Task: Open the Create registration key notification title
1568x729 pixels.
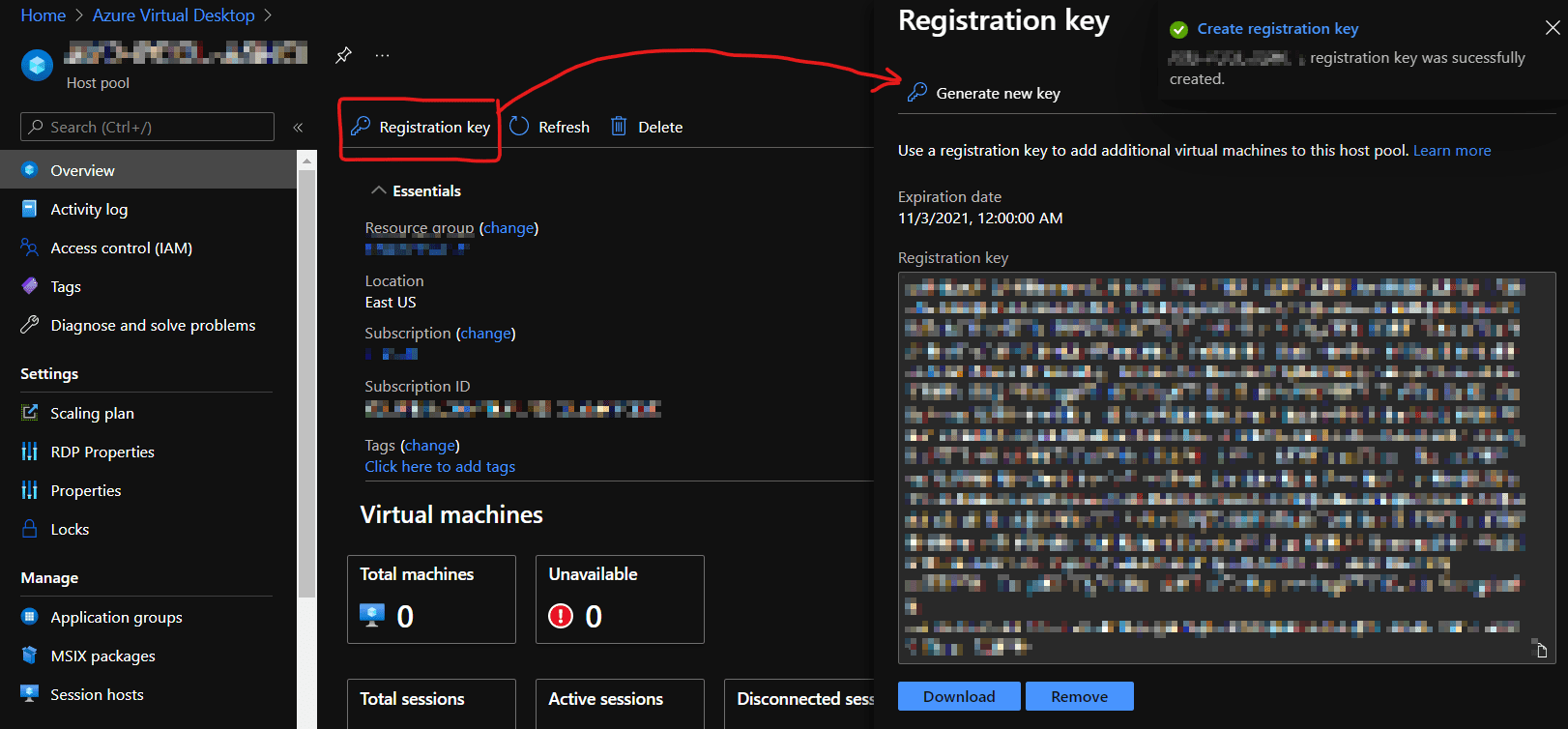Action: pyautogui.click(x=1277, y=29)
